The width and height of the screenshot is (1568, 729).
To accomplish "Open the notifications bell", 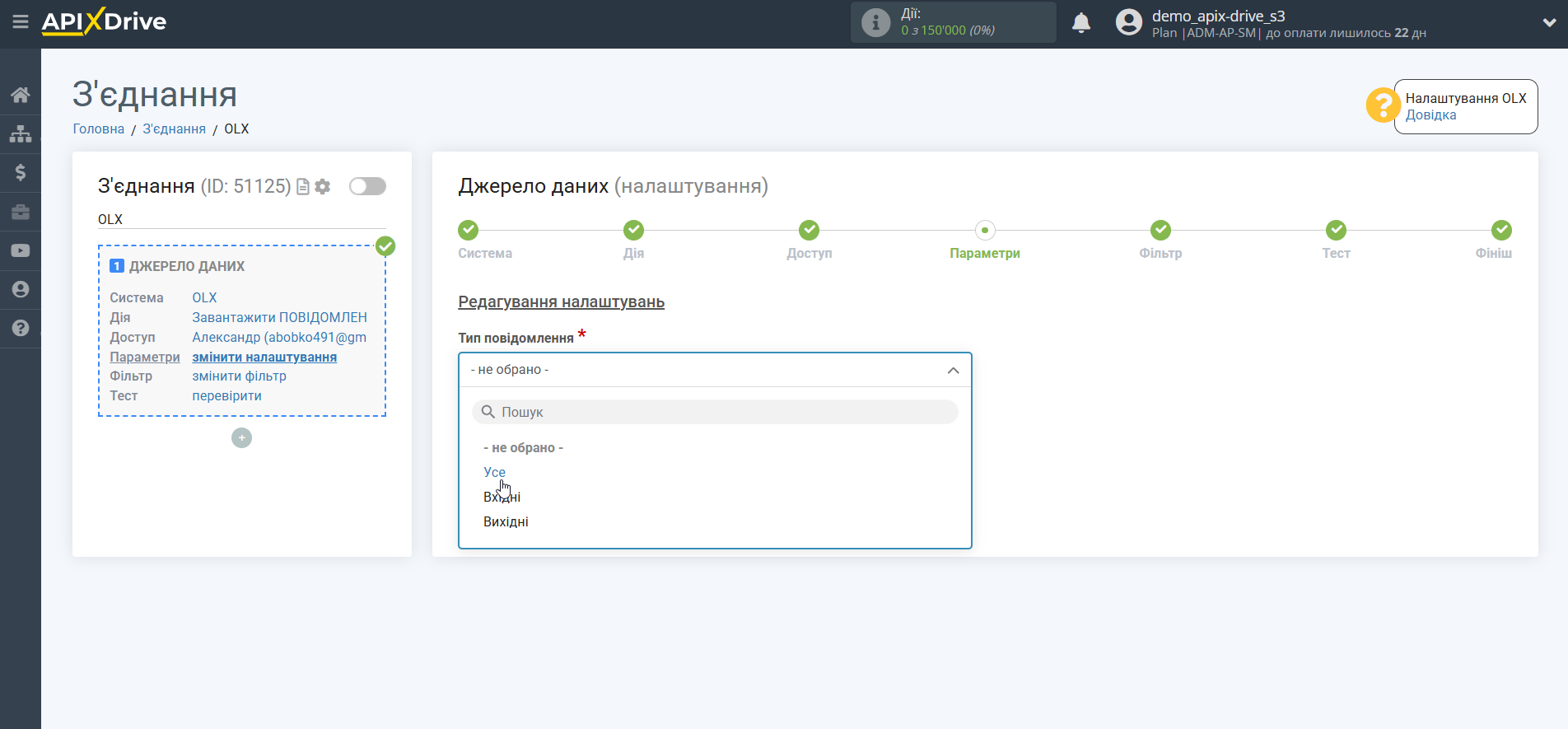I will (x=1081, y=22).
